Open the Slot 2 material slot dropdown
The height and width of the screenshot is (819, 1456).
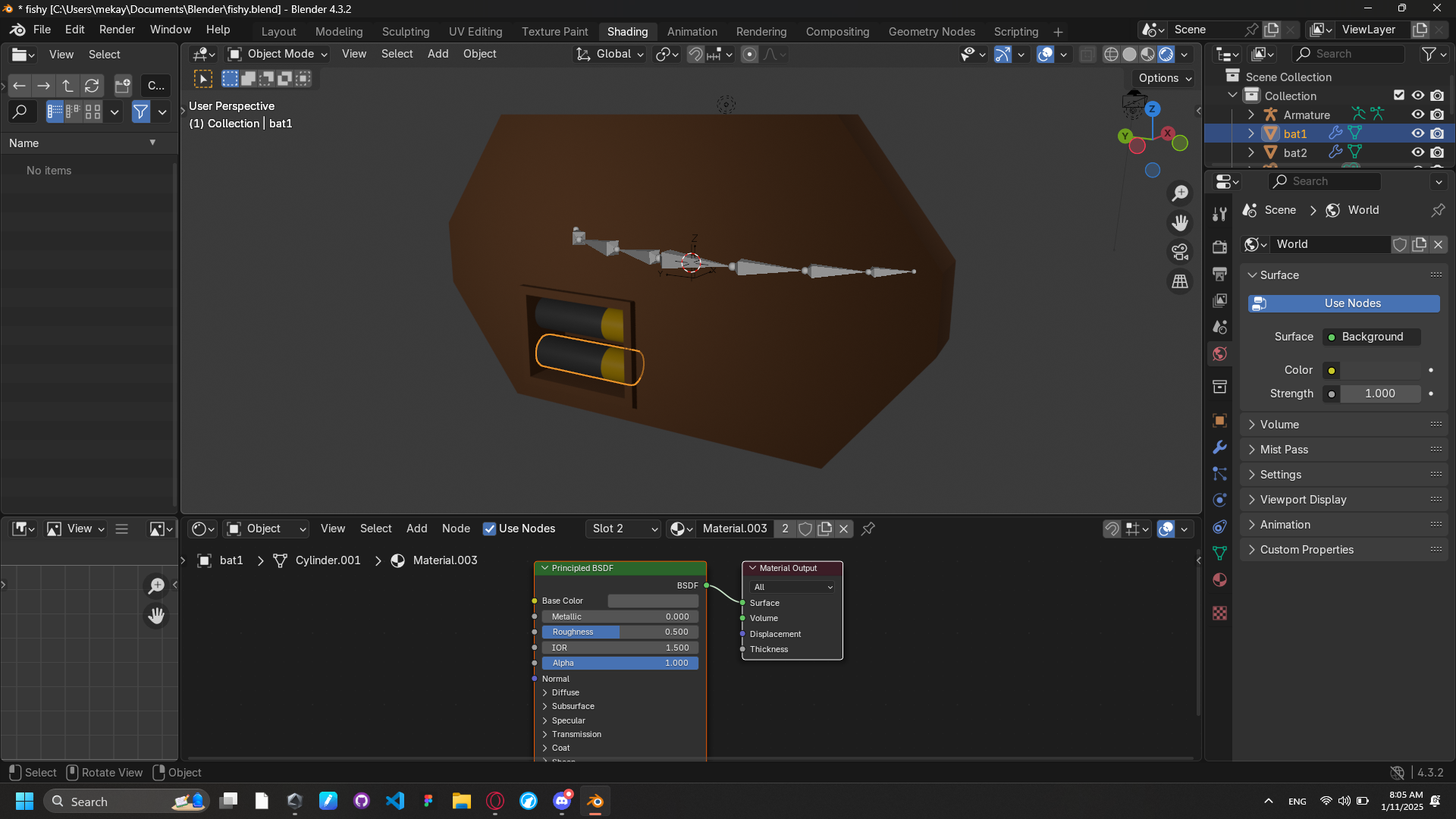[x=623, y=529]
